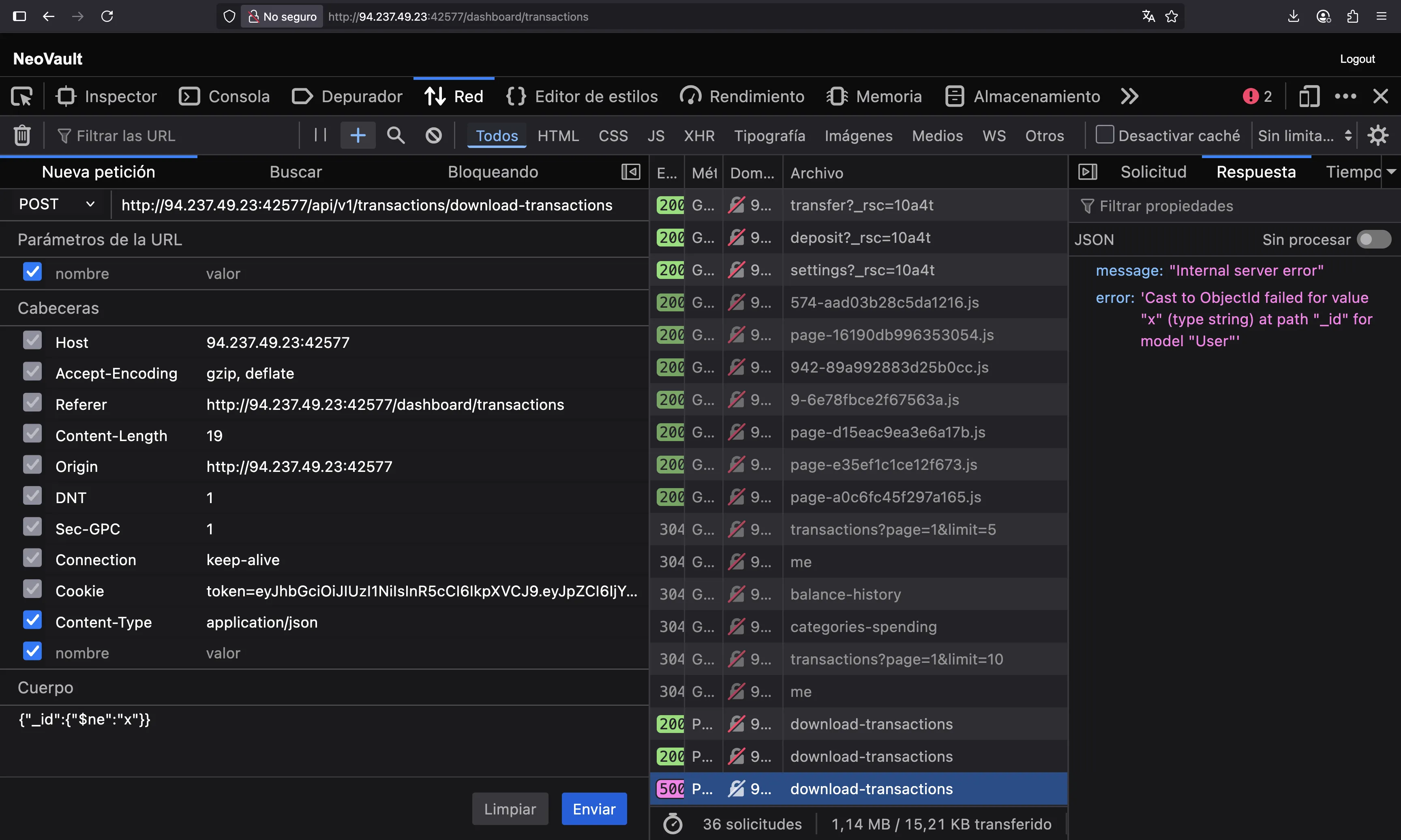Click the performance analysis stopwatch icon
This screenshot has width=1401, height=840.
click(673, 824)
